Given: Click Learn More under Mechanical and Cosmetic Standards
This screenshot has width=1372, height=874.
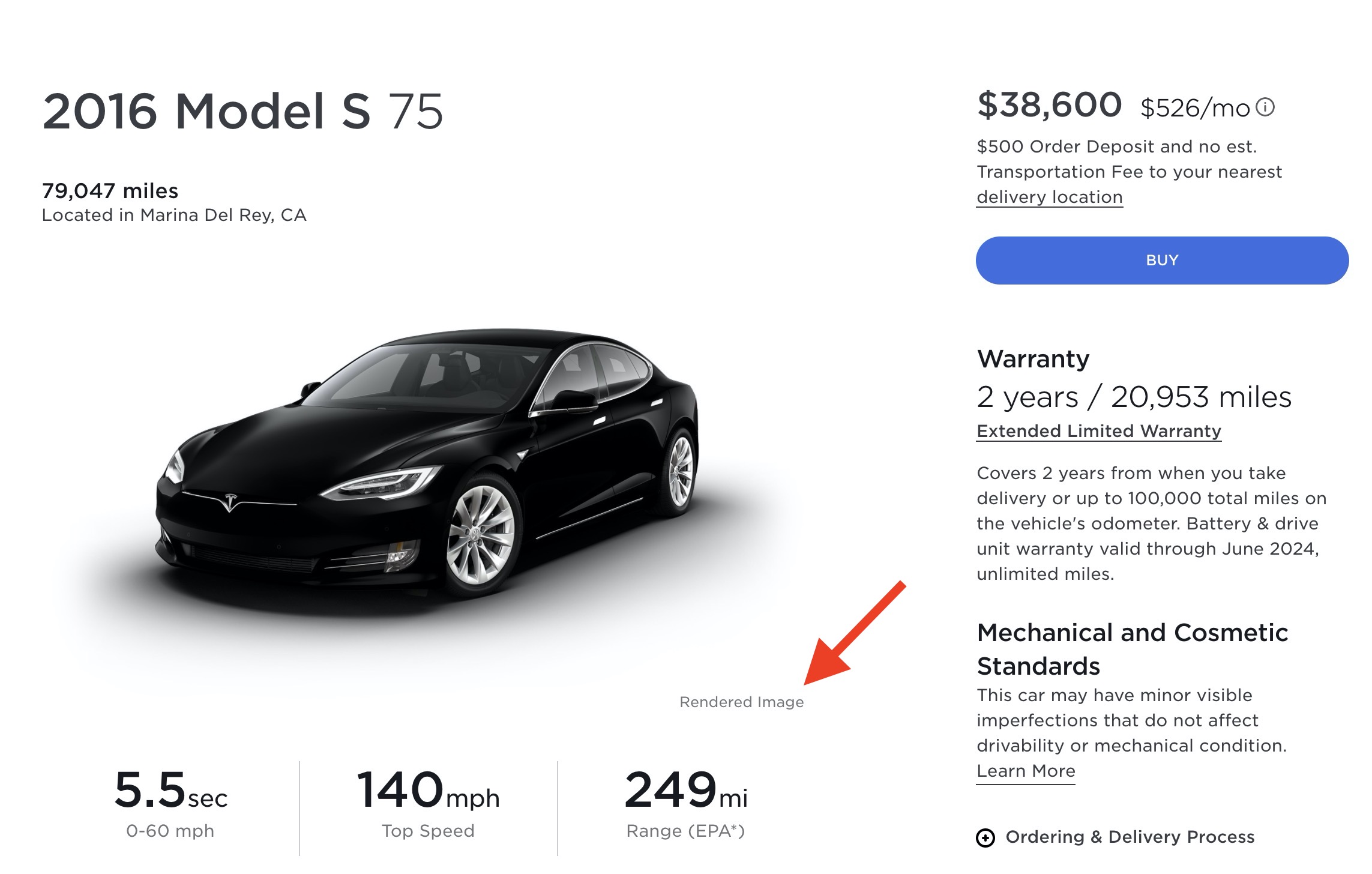Looking at the screenshot, I should pyautogui.click(x=1026, y=771).
